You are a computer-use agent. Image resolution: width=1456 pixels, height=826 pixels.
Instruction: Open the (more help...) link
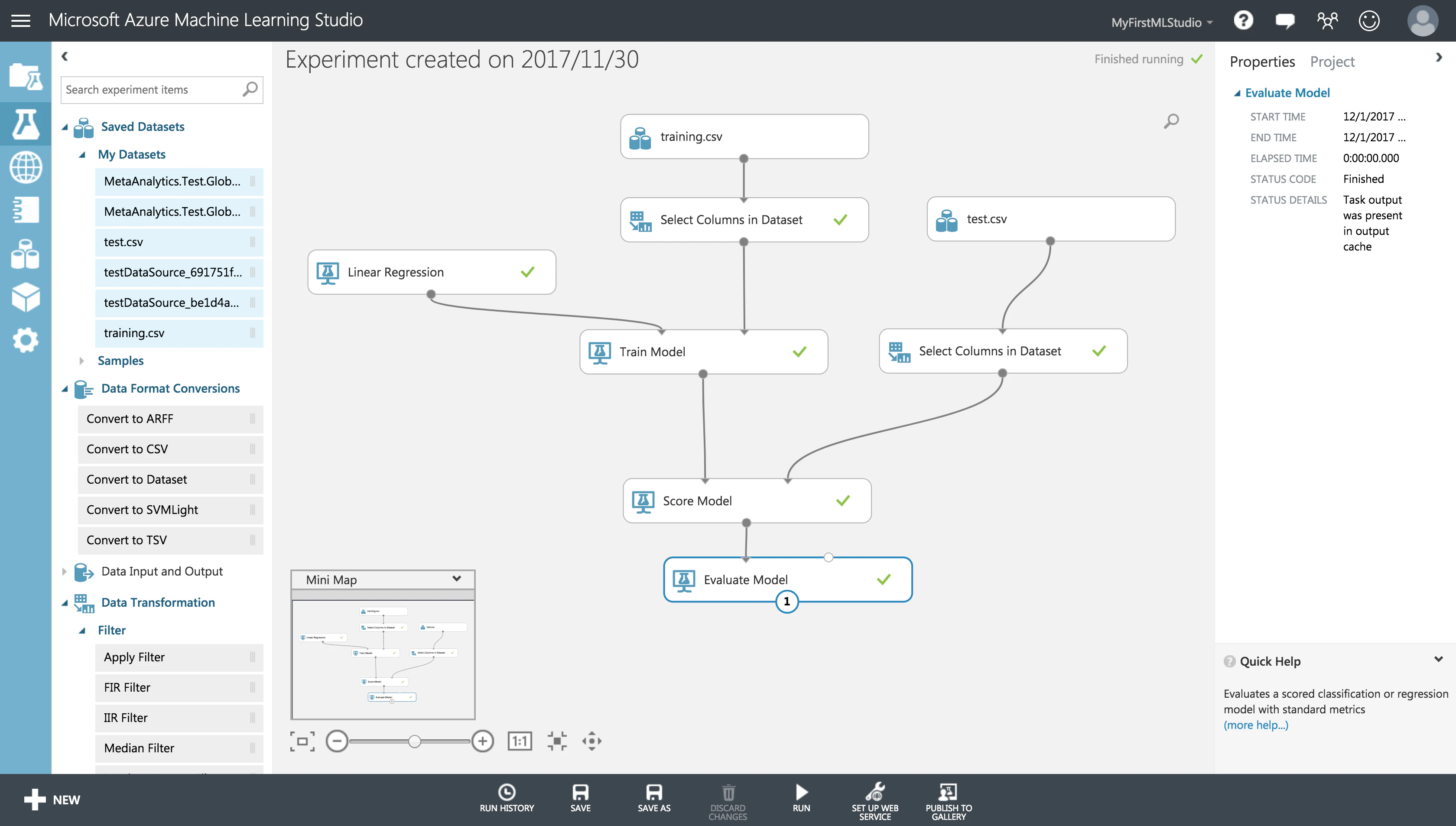point(1256,725)
